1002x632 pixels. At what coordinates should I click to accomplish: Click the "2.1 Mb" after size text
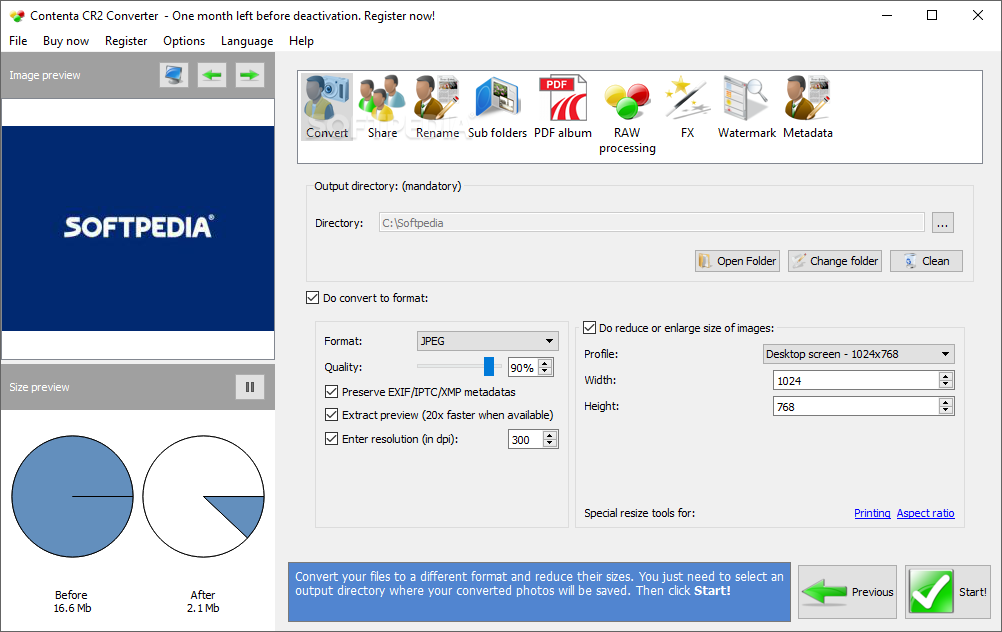[203, 608]
